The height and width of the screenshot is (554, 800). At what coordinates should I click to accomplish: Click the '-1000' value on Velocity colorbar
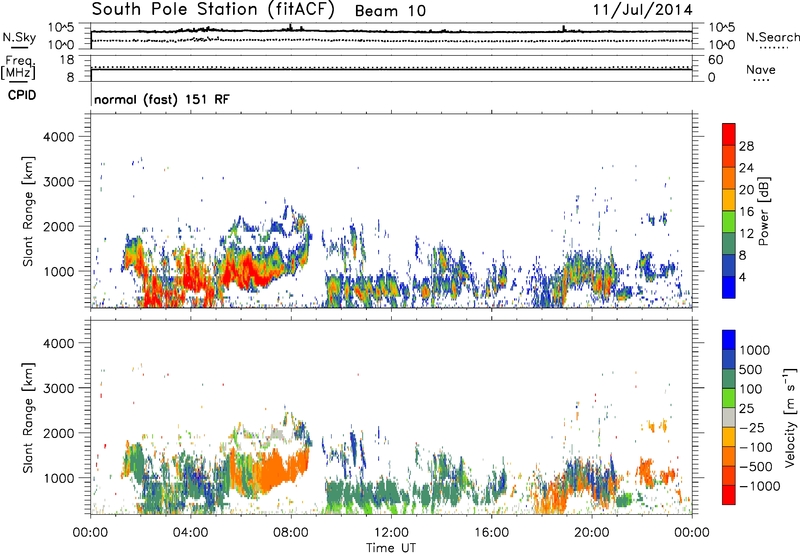click(759, 486)
